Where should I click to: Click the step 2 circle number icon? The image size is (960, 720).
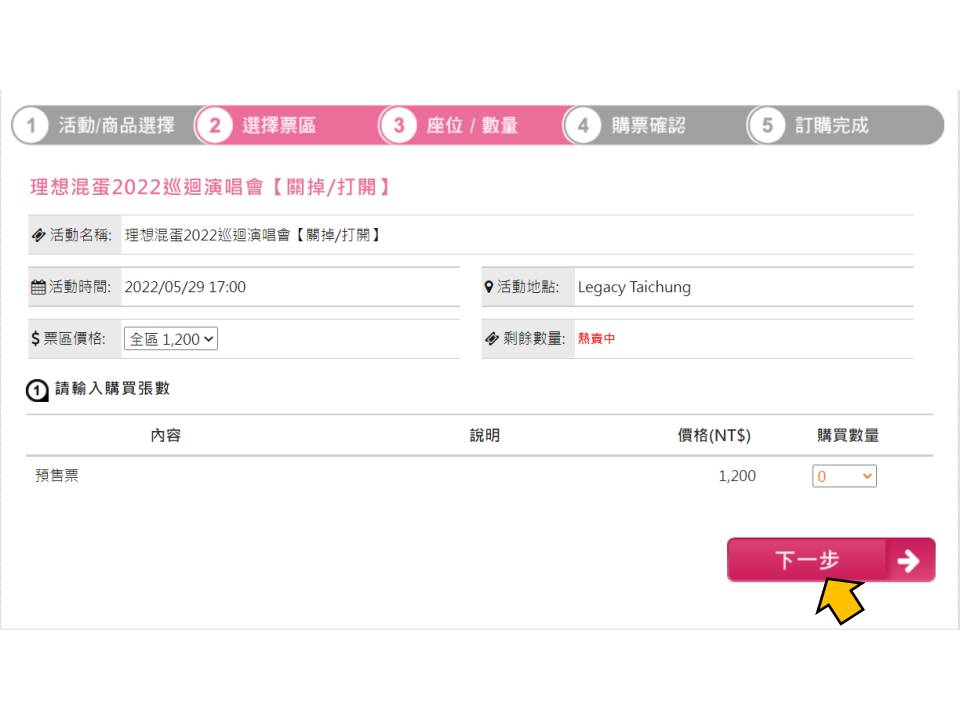tap(214, 126)
